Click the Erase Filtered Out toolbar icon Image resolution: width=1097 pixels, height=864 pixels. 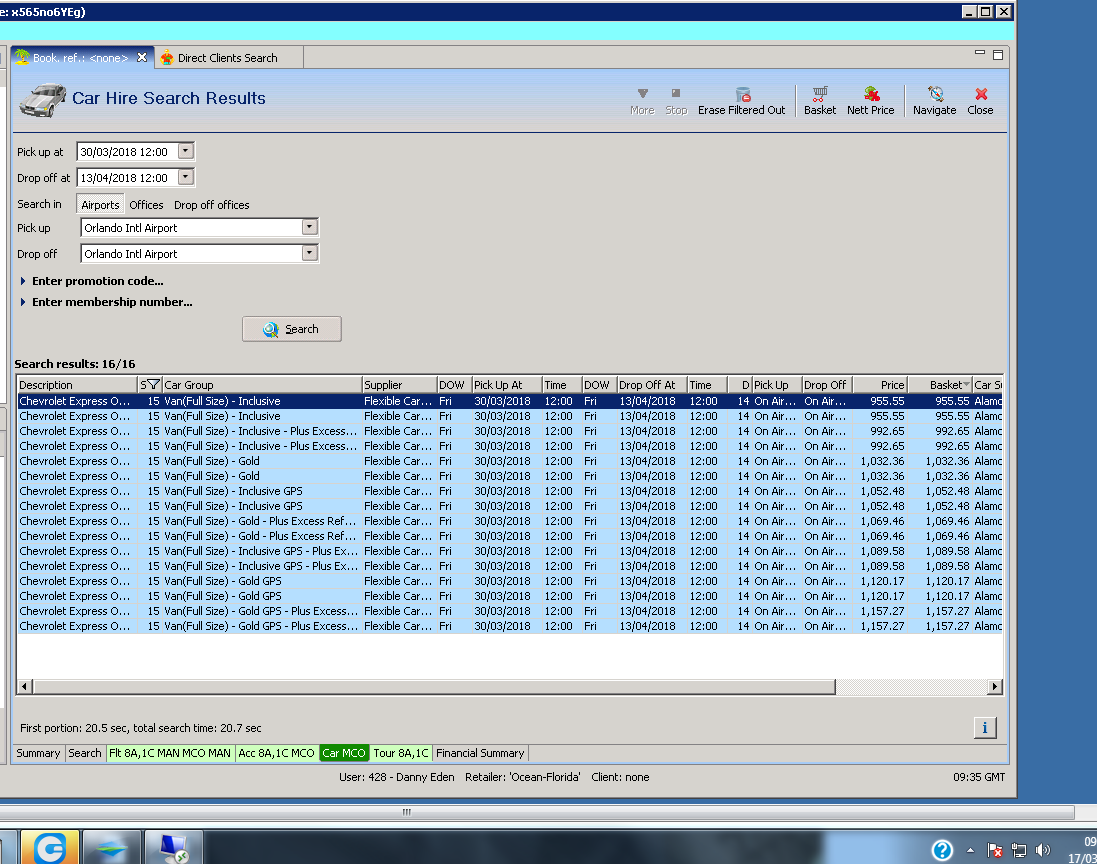pyautogui.click(x=742, y=95)
